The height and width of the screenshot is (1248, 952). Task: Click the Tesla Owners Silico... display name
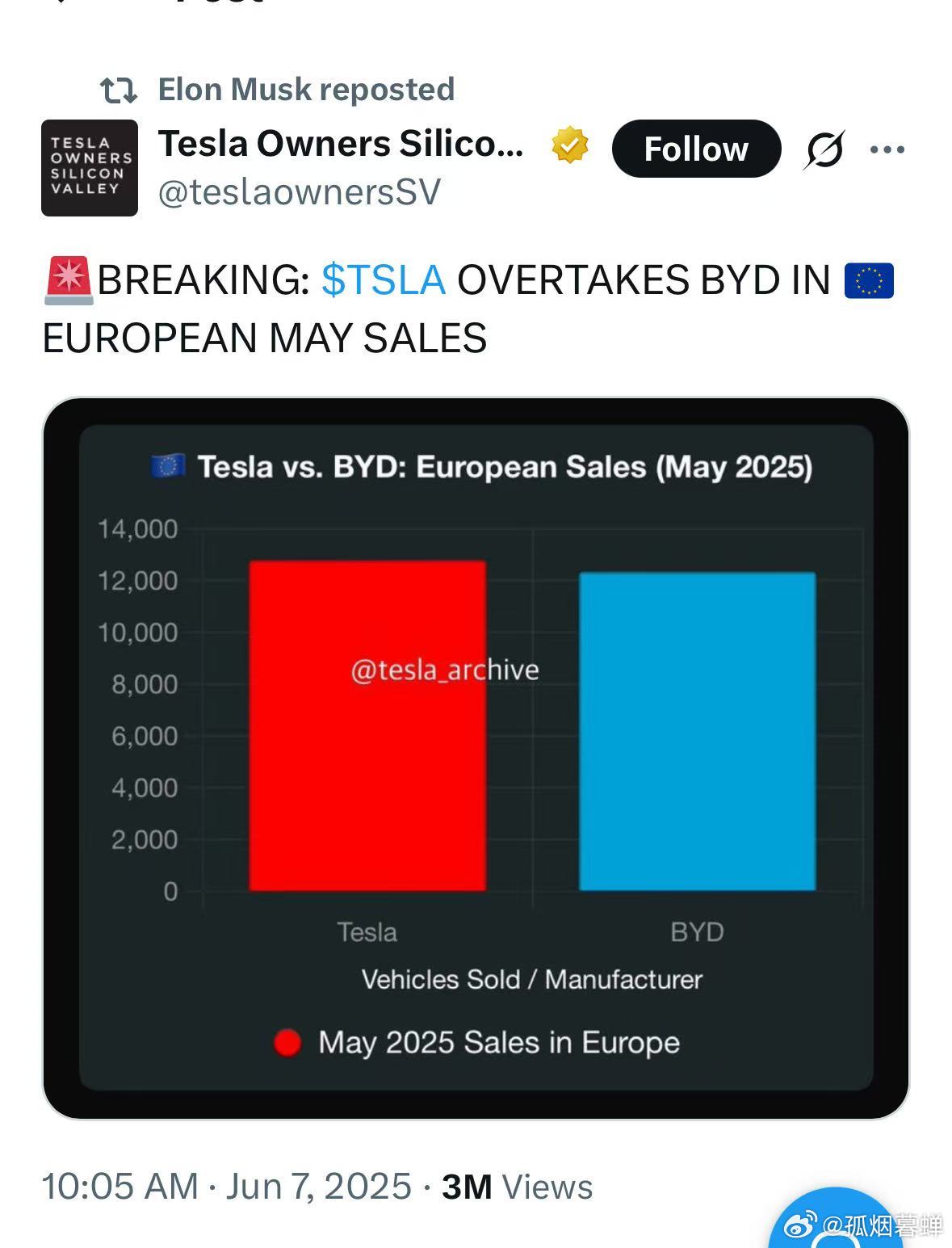tap(341, 145)
